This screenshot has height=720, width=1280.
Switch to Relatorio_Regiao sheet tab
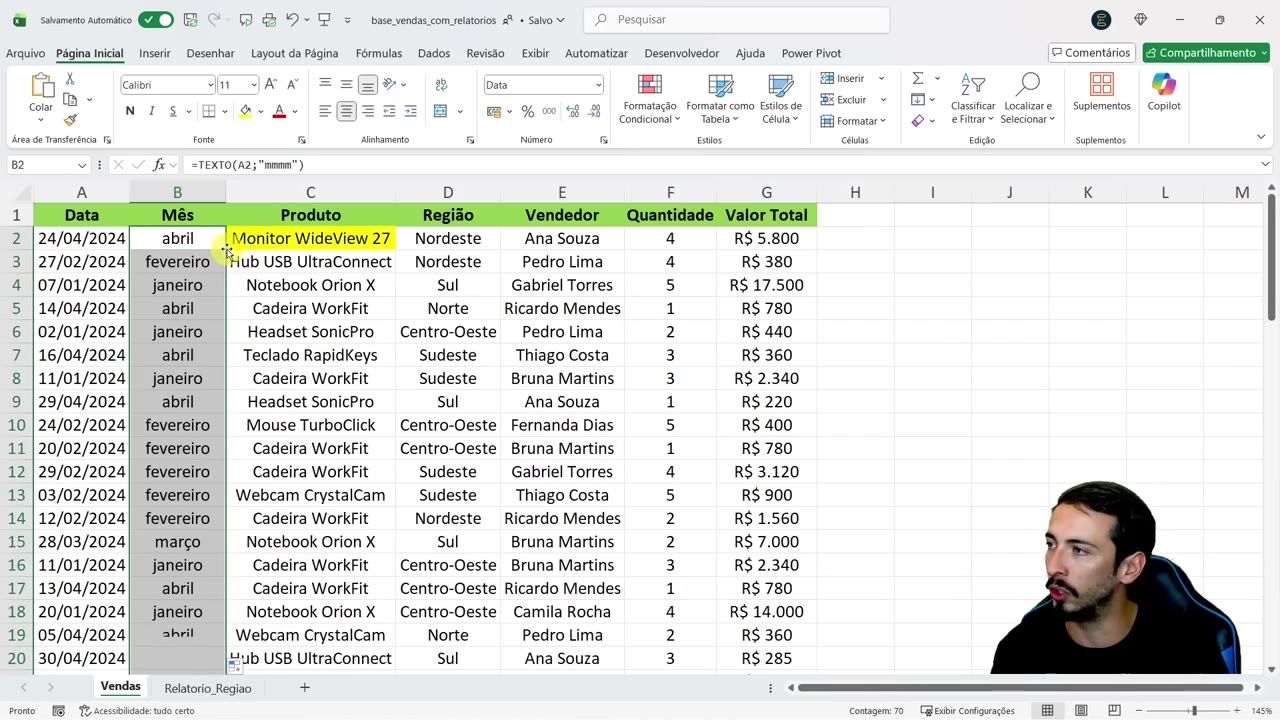click(208, 688)
